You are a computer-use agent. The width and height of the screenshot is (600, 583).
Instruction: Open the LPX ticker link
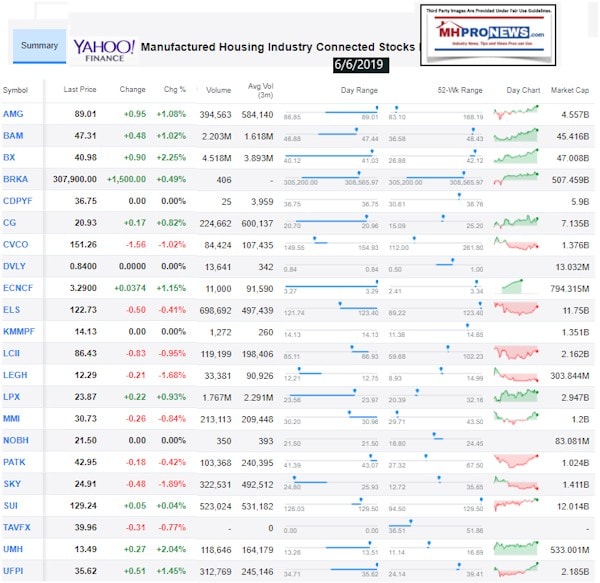(11, 397)
